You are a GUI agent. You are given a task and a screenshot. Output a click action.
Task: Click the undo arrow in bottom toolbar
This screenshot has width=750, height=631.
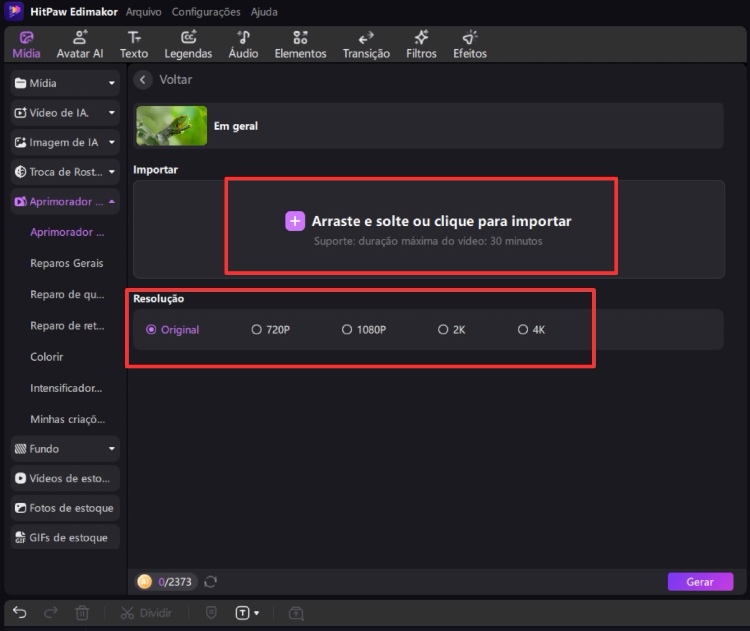[x=20, y=613]
